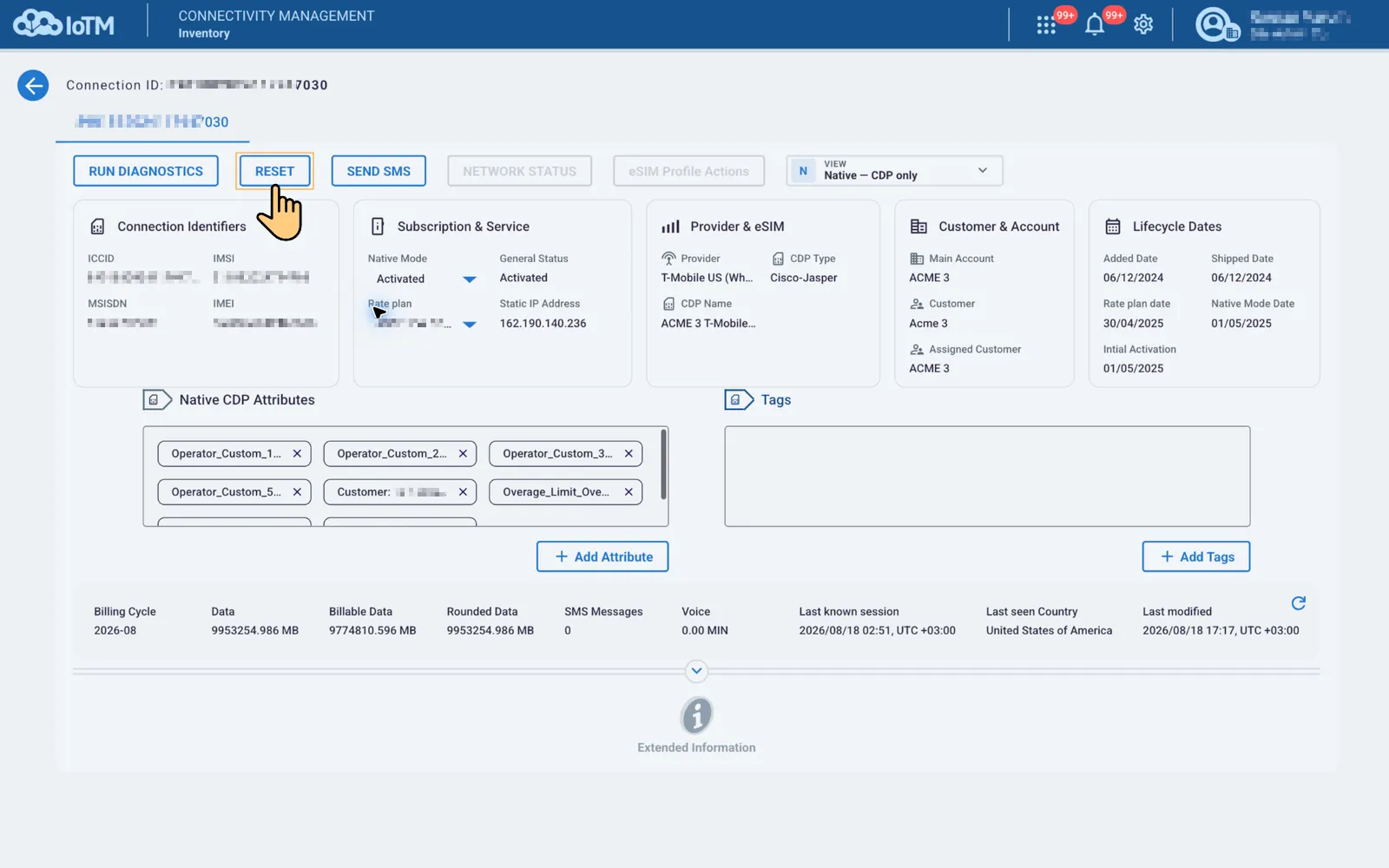Image resolution: width=1389 pixels, height=868 pixels.
Task: Remove the Operator_Custom_1 attribute chip
Action: click(297, 454)
